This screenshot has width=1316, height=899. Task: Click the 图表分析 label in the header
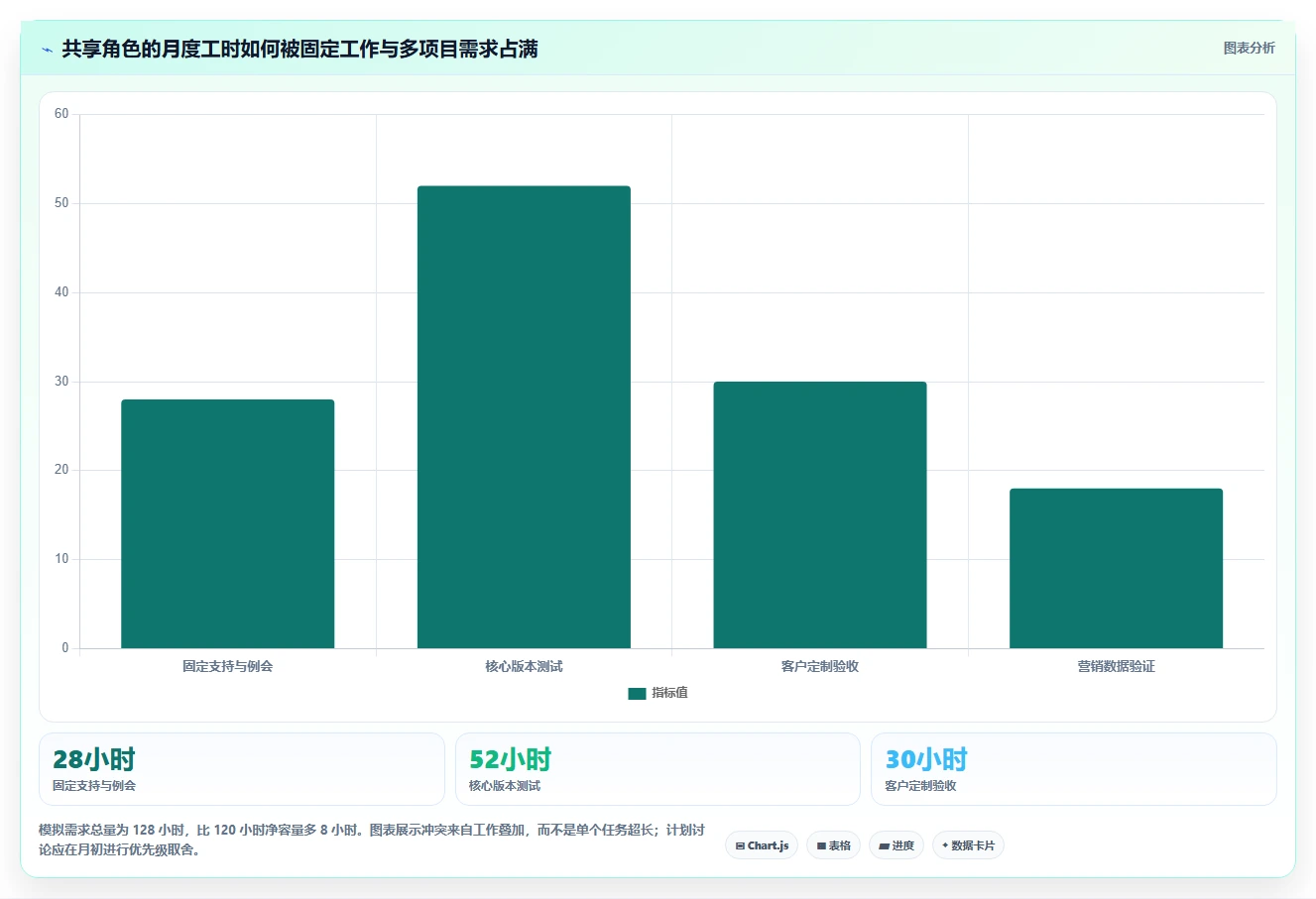click(x=1249, y=48)
